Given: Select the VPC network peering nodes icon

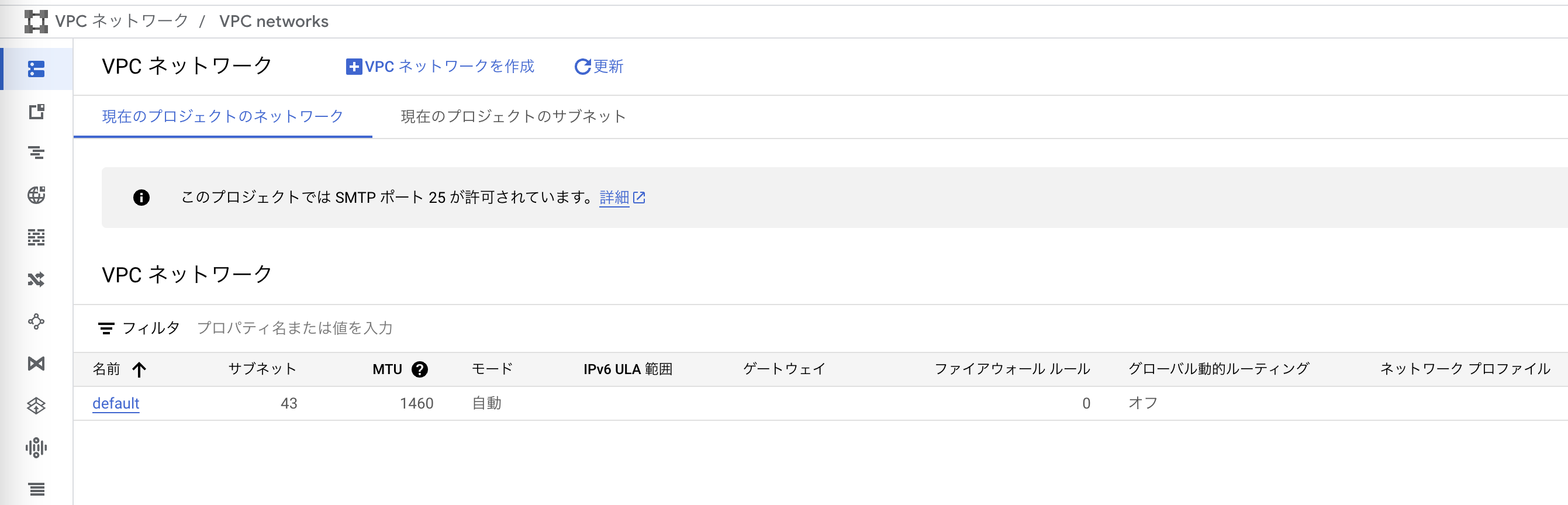Looking at the screenshot, I should pyautogui.click(x=36, y=322).
